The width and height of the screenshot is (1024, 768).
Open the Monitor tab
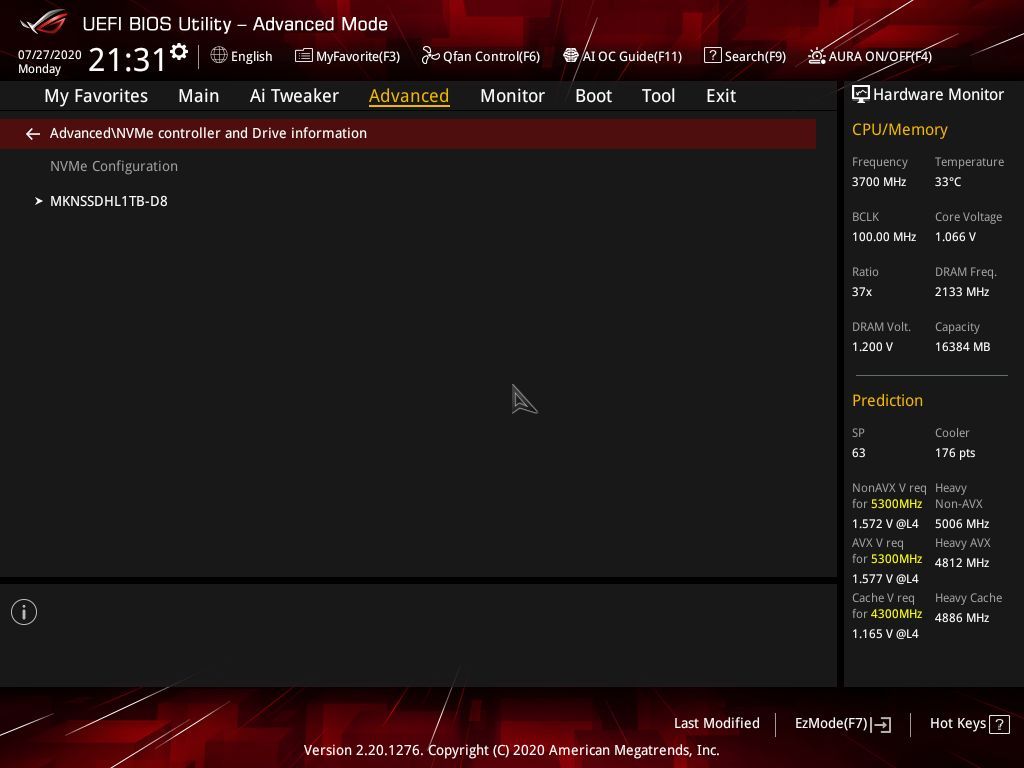(x=512, y=96)
